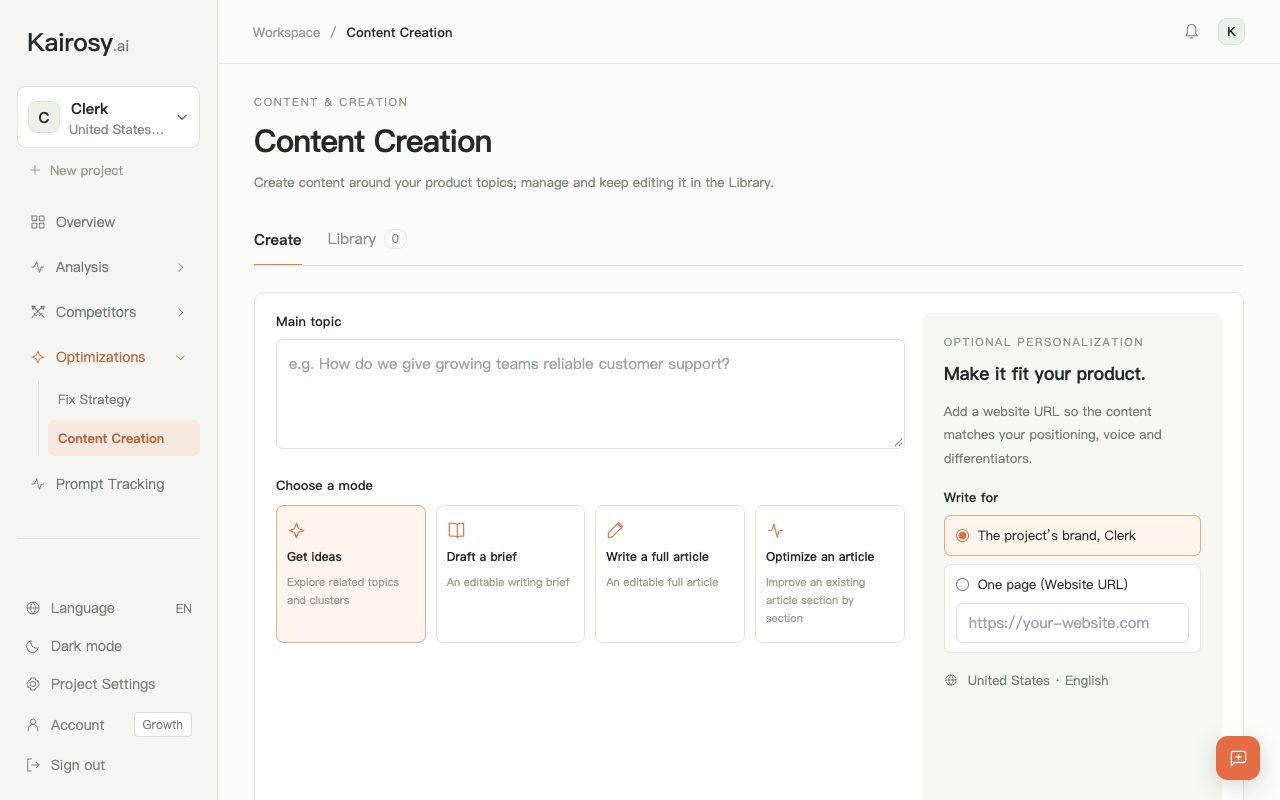Click the Optimizations sparkle icon

coord(38,357)
